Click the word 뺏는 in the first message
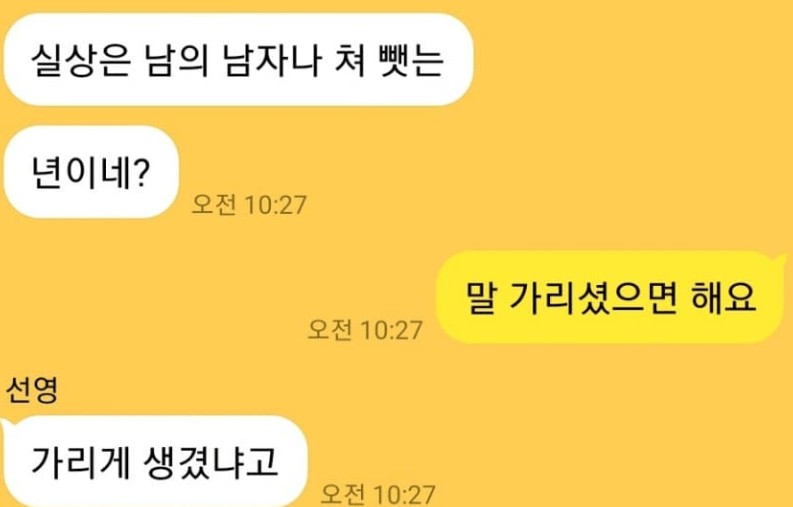This screenshot has height=507, width=793. coord(411,60)
